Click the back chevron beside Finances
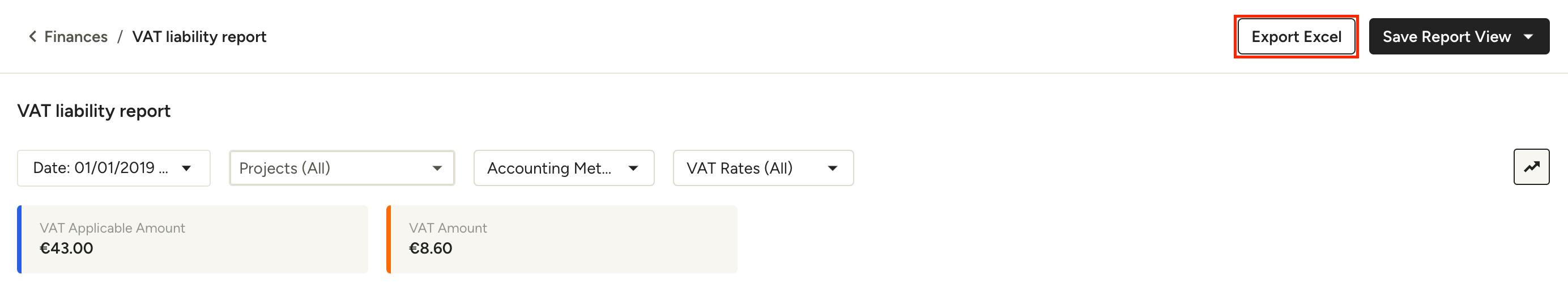This screenshot has width=1568, height=295. coord(32,36)
